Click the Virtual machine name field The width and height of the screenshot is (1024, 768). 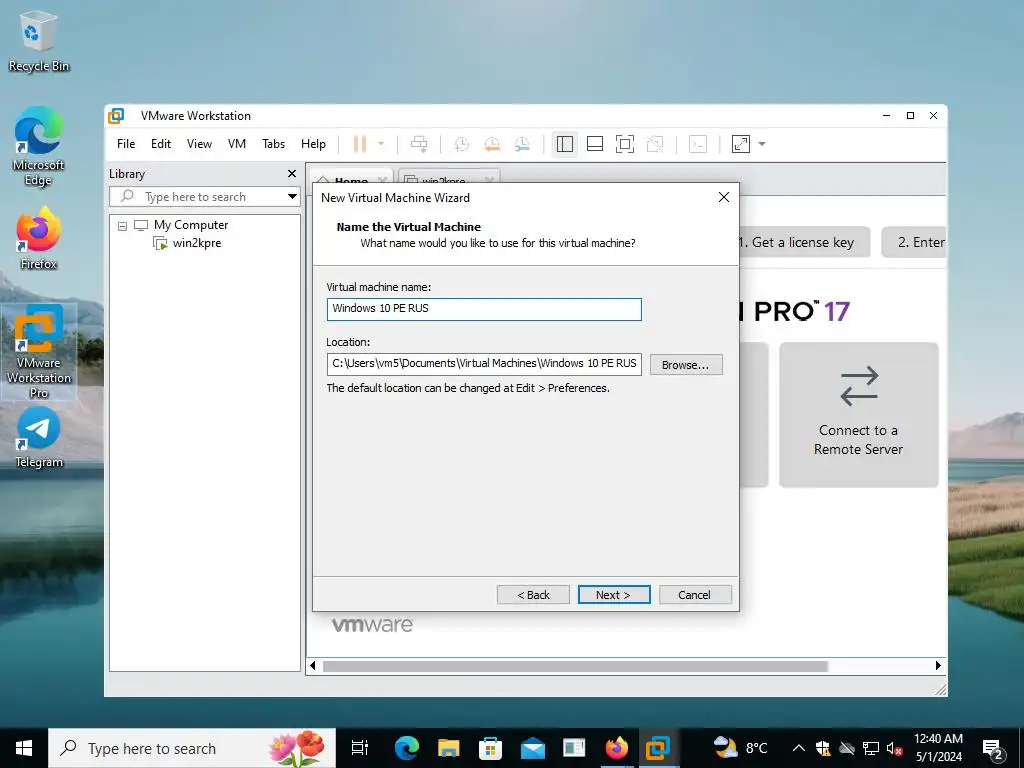pyautogui.click(x=484, y=309)
